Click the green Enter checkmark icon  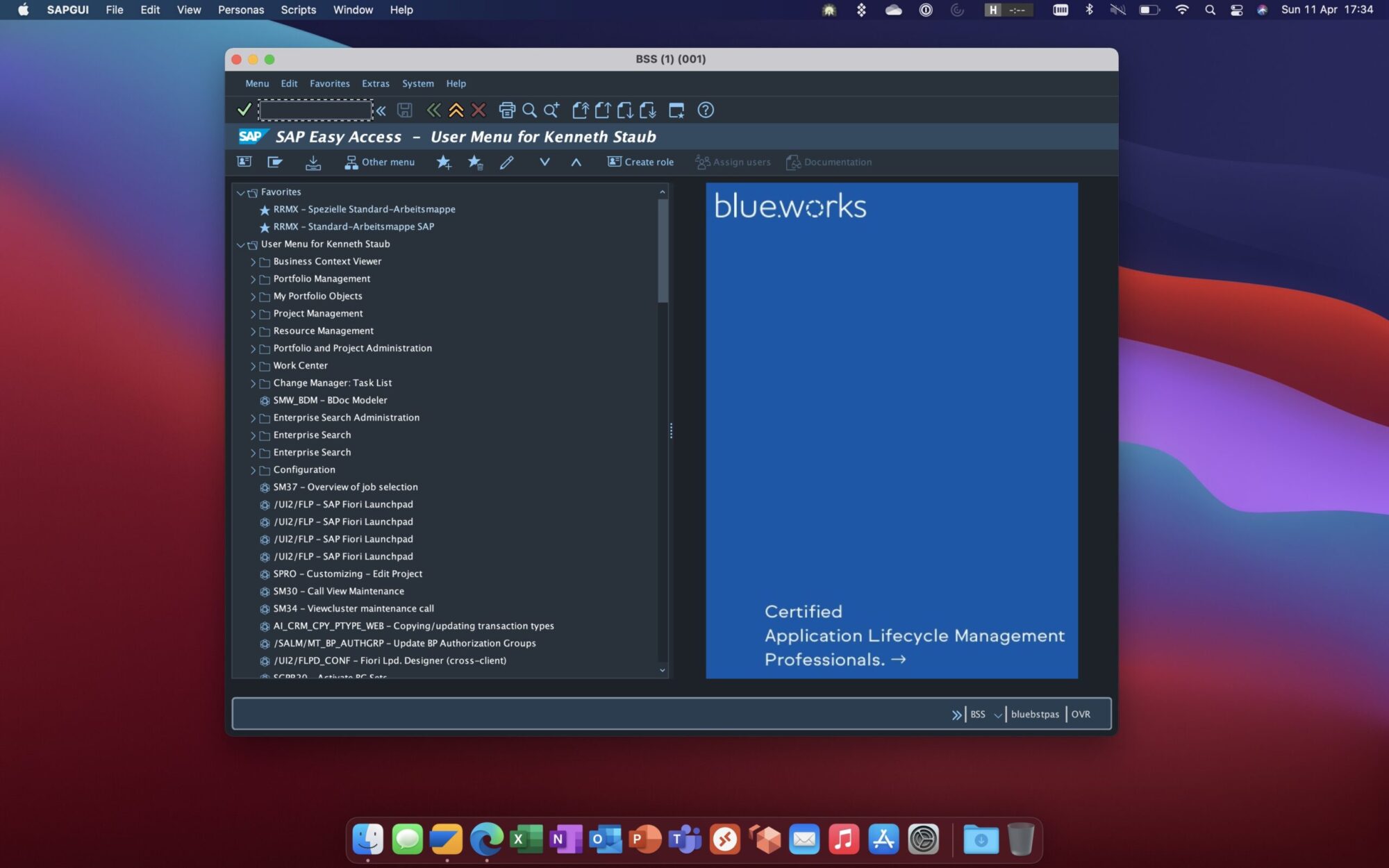(244, 110)
